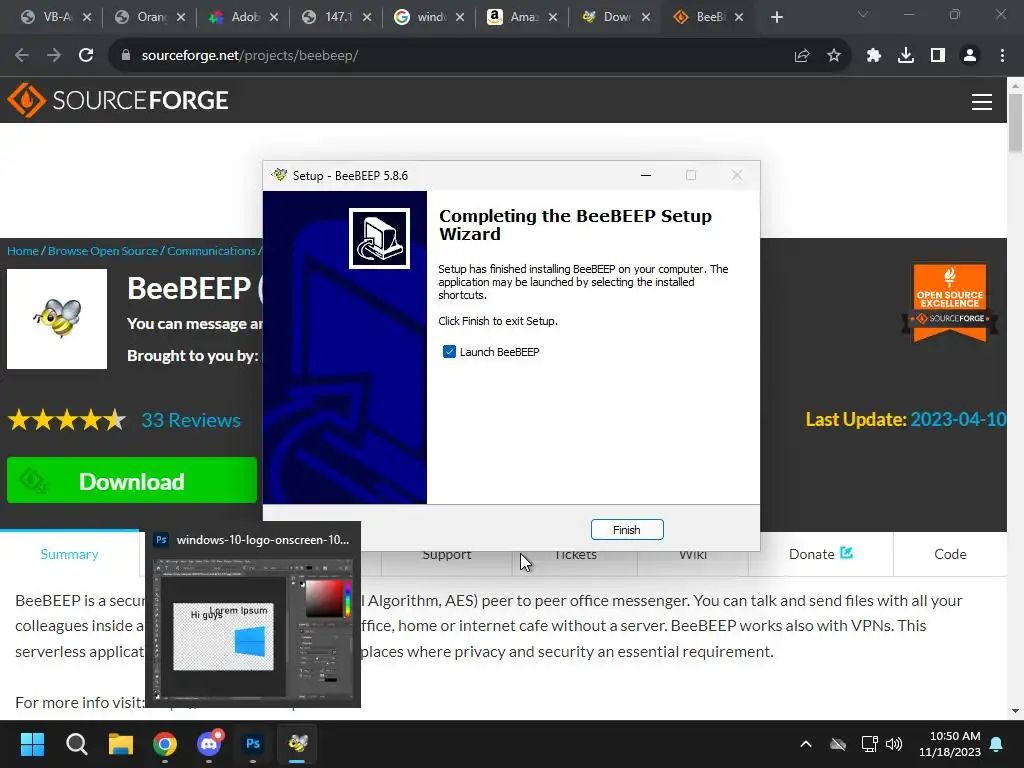The image size is (1024, 768).
Task: Minimize the BeeBEEP Setup window
Action: (x=646, y=175)
